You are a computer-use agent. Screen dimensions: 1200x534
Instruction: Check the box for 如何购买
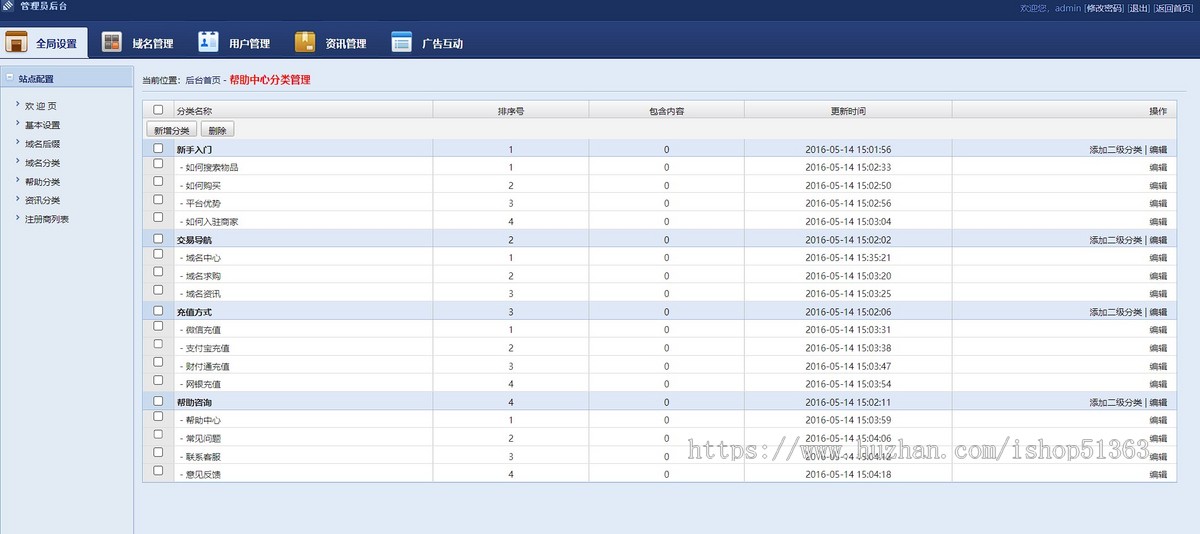(x=158, y=181)
